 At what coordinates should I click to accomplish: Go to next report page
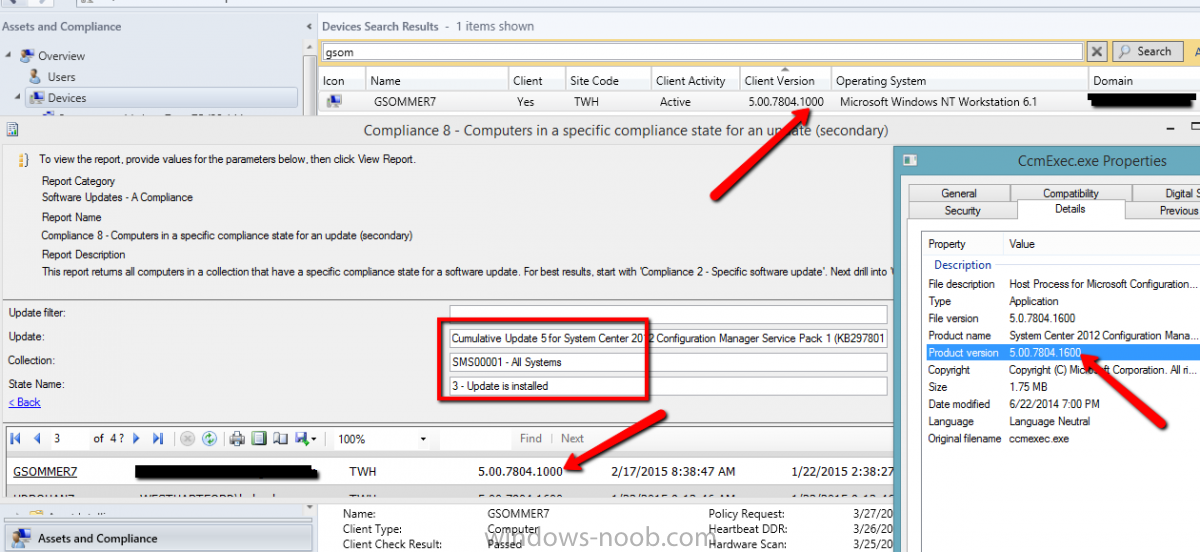pyautogui.click(x=137, y=439)
